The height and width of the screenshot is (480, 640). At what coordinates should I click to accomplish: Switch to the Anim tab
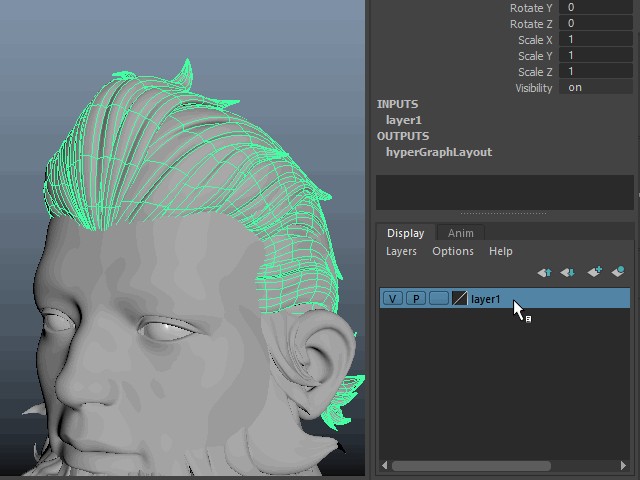click(x=460, y=233)
